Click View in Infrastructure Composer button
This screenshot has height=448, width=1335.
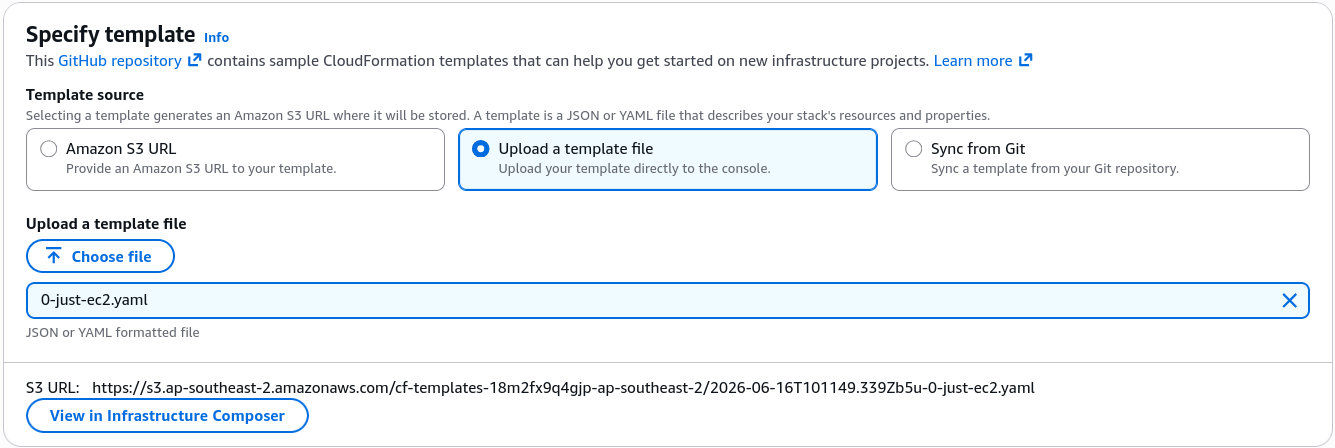(x=167, y=416)
